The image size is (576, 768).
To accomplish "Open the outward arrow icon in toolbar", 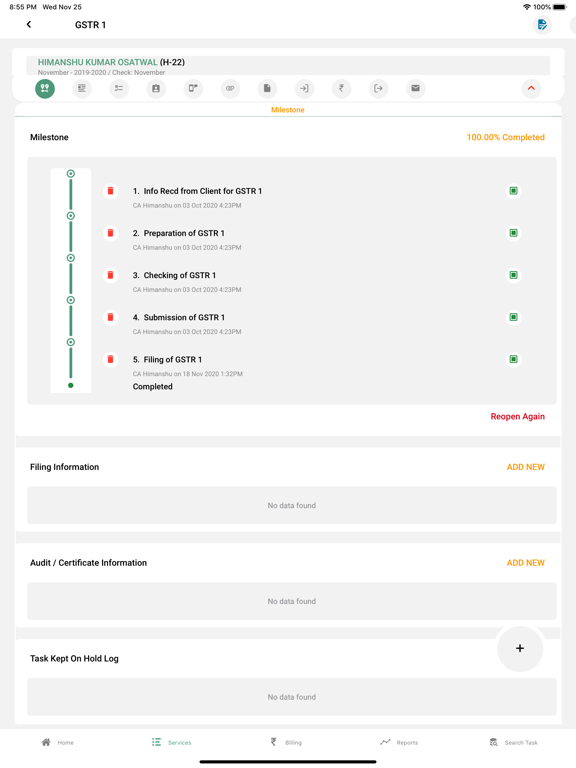I will coord(378,88).
